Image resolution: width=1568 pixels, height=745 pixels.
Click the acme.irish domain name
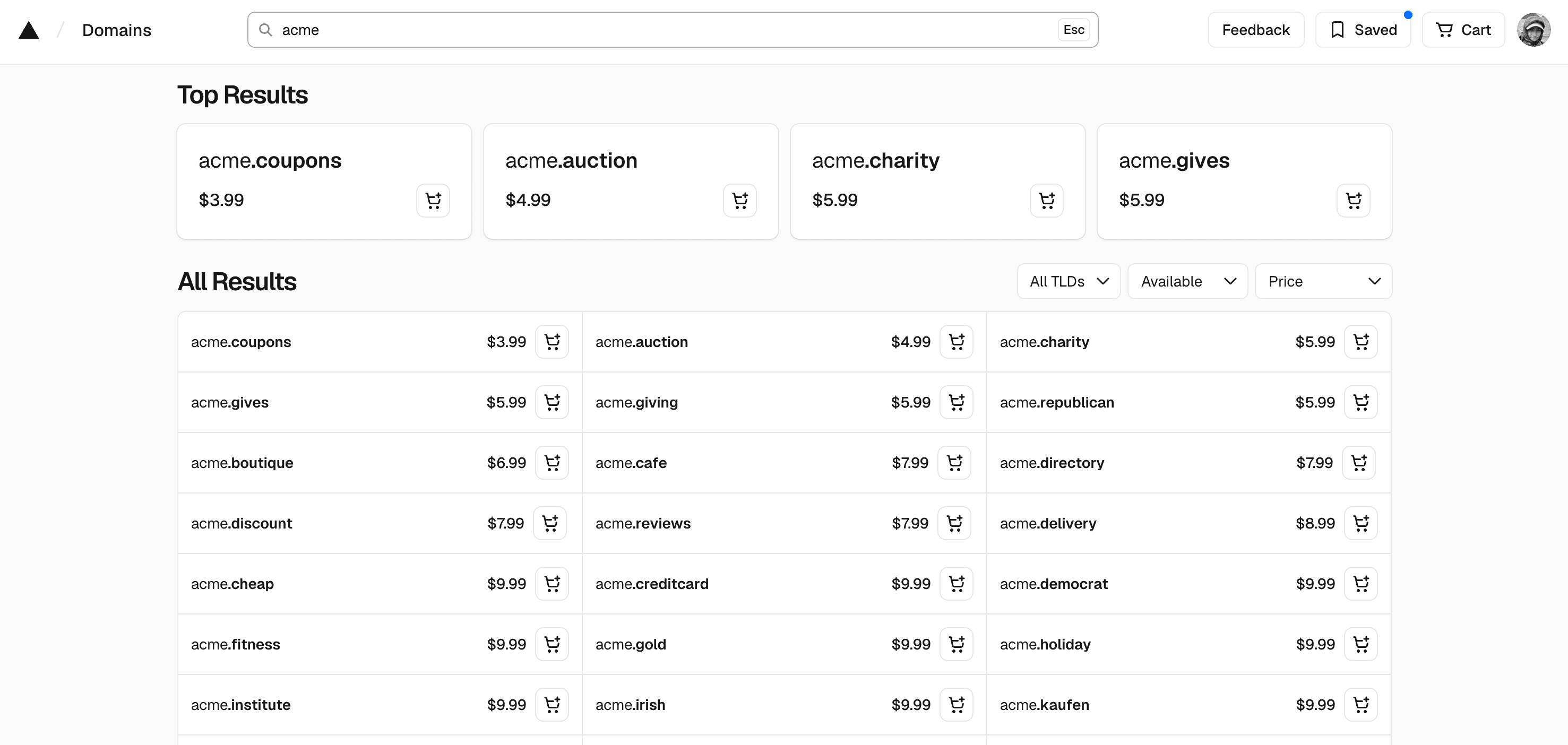tap(630, 704)
